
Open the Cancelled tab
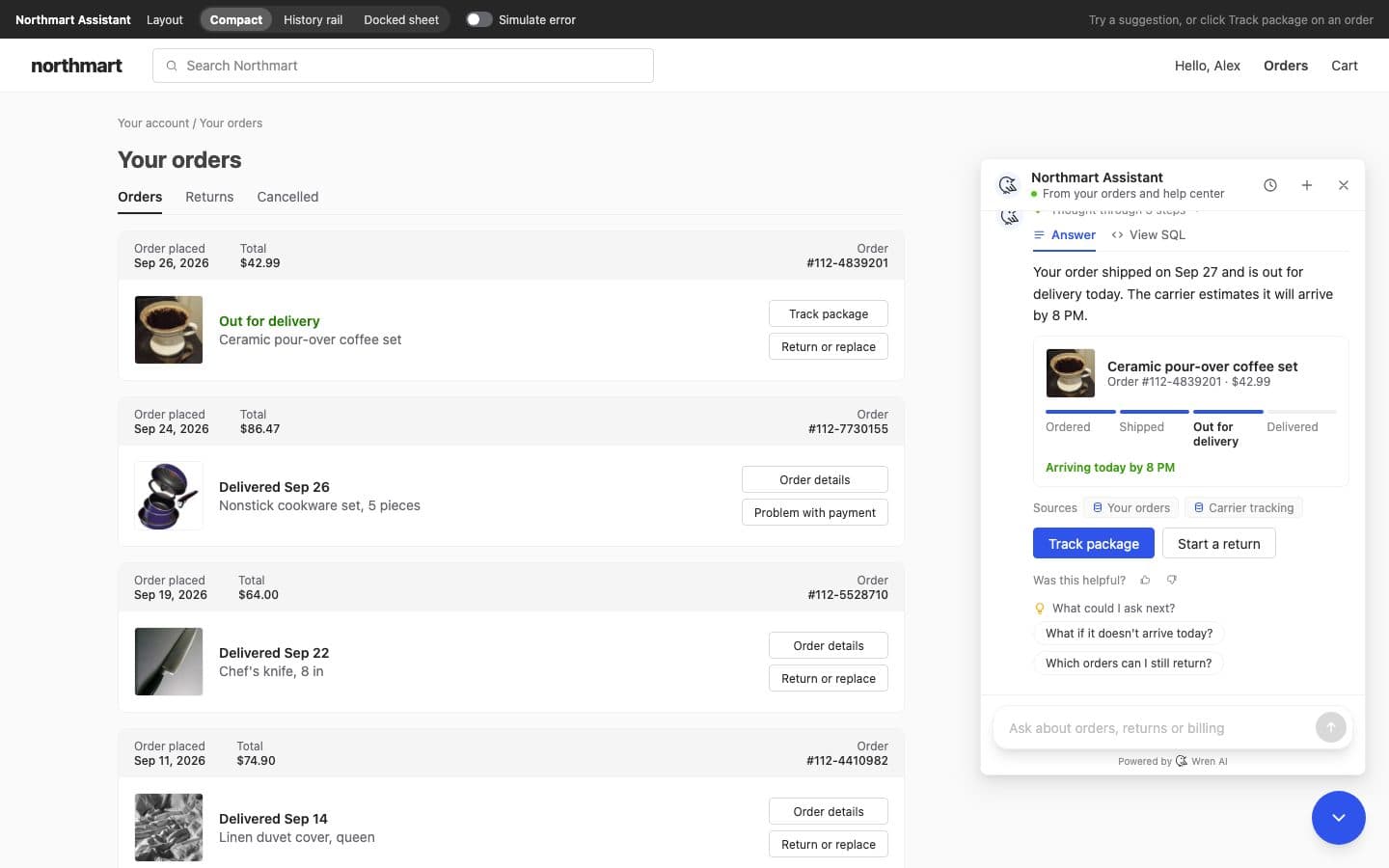pos(287,197)
